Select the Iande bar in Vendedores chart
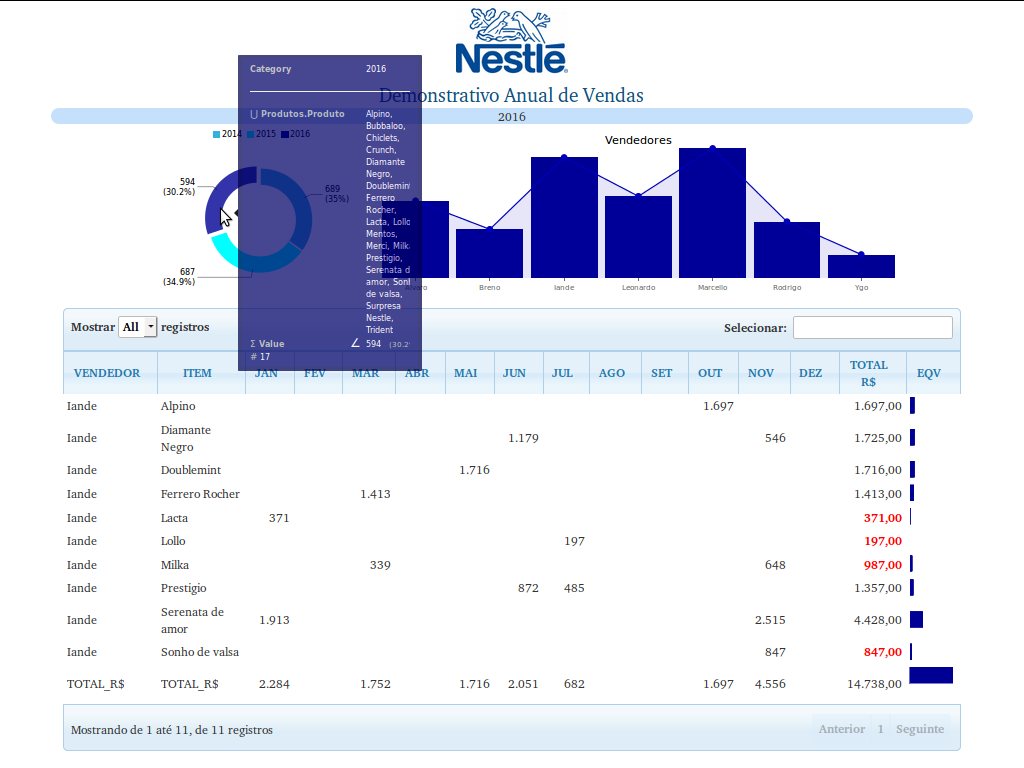 (564, 217)
